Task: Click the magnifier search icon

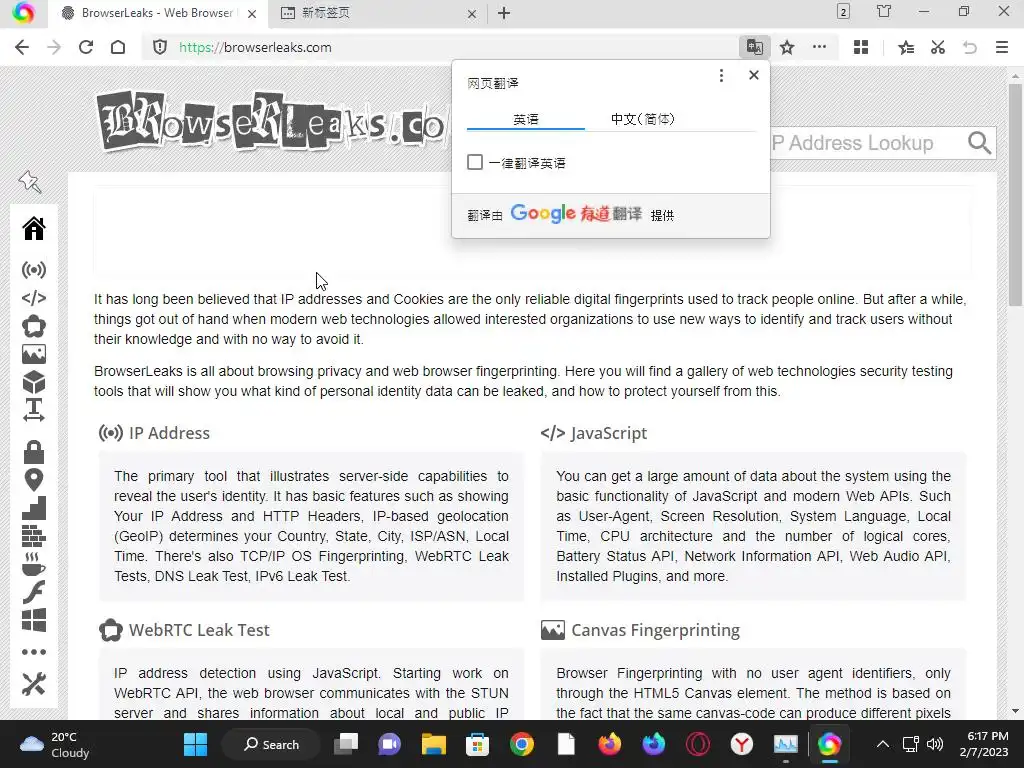Action: [979, 142]
